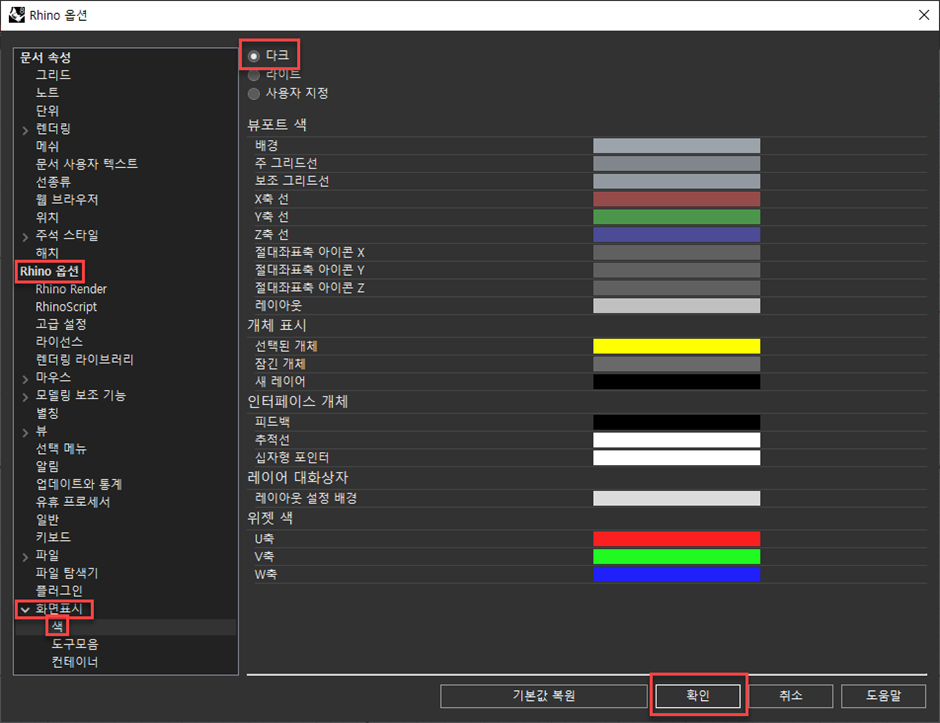The image size is (940, 723).
Task: Expand the 뷰 tree node
Action: click(x=25, y=432)
